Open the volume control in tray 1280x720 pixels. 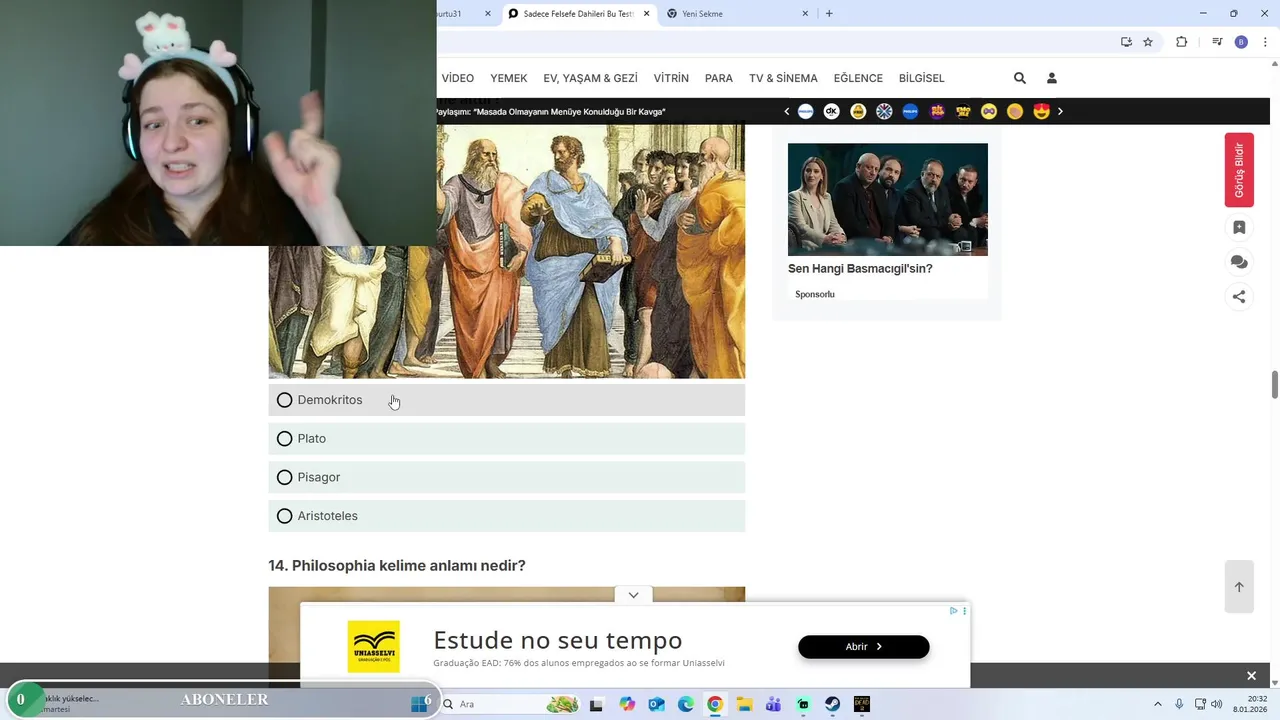click(1217, 704)
